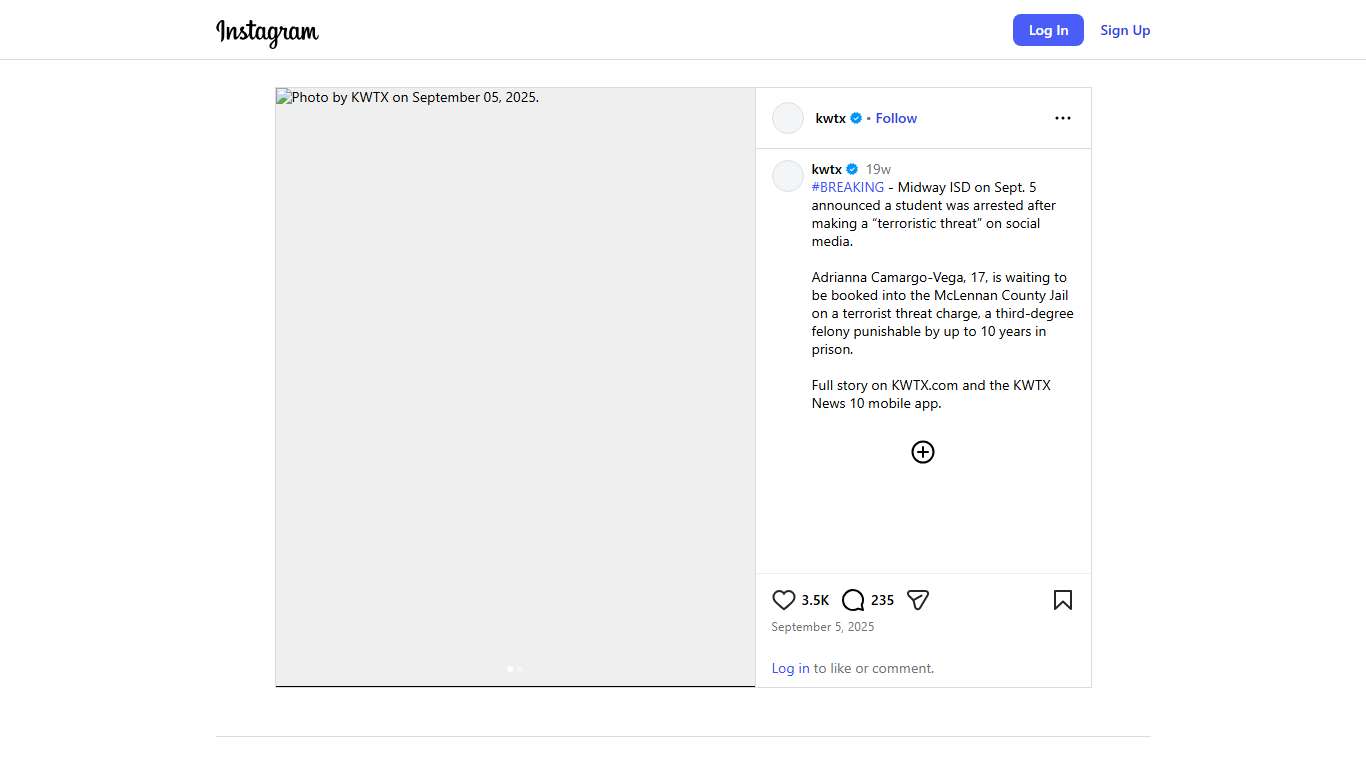Click the KWTX post photo

[x=515, y=387]
